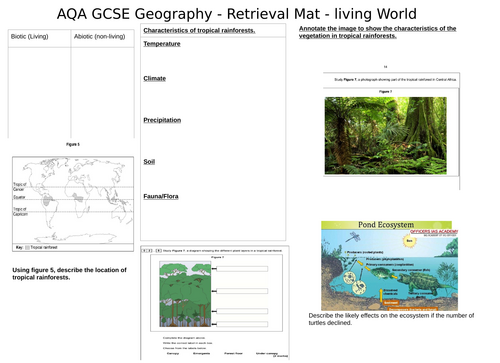Select the rainforest layers diagram picture
Image resolution: width=500 pixels, height=363 pixels.
pos(185,294)
